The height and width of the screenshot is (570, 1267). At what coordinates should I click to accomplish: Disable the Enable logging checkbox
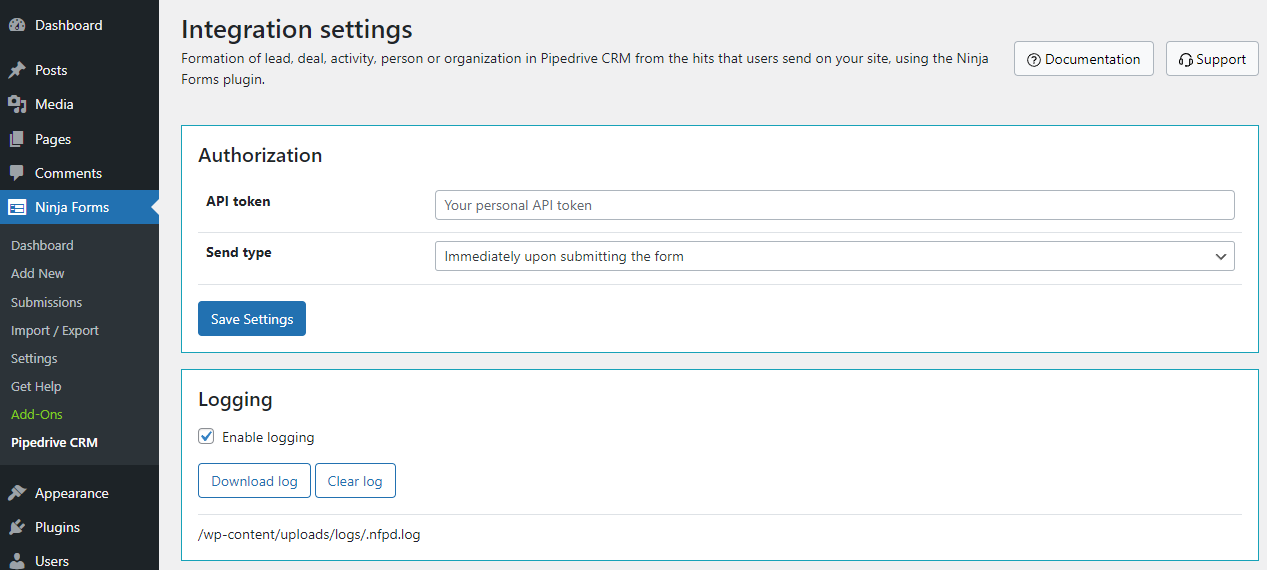(x=207, y=437)
